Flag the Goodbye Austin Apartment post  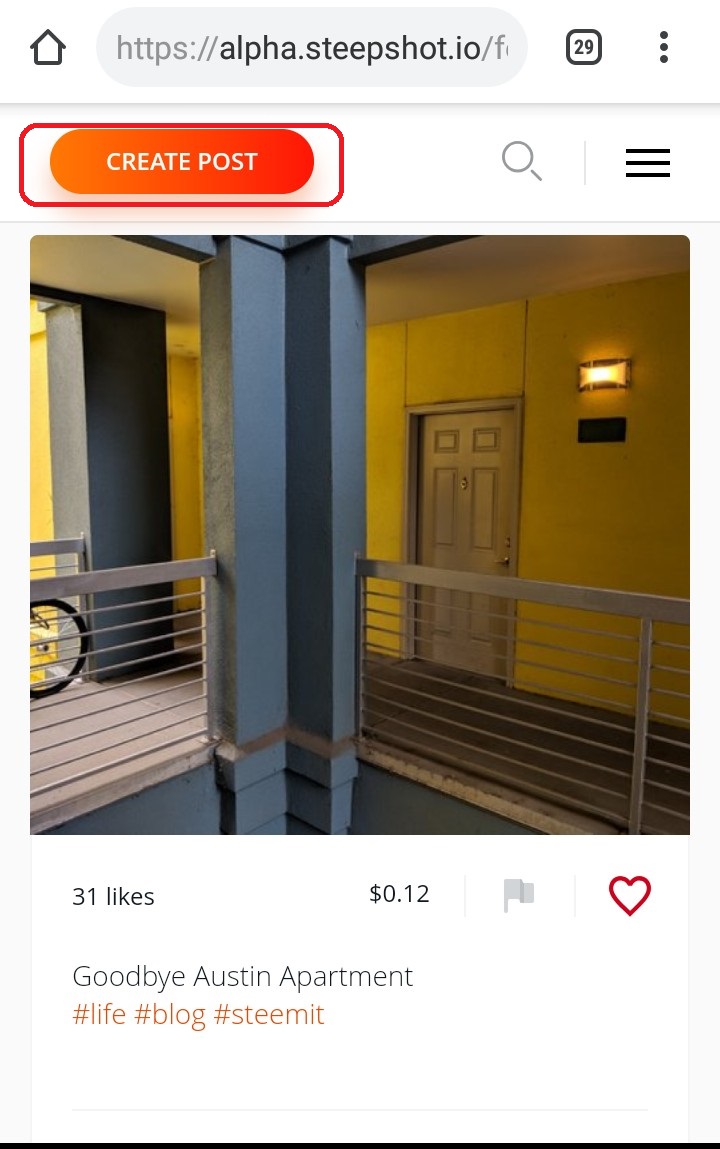pyautogui.click(x=519, y=895)
